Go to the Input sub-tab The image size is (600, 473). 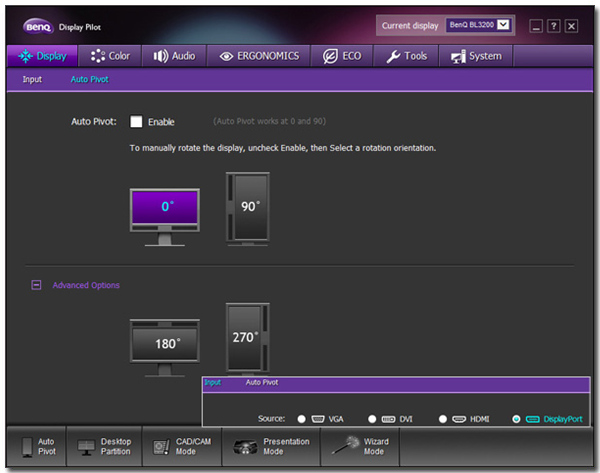coord(32,79)
